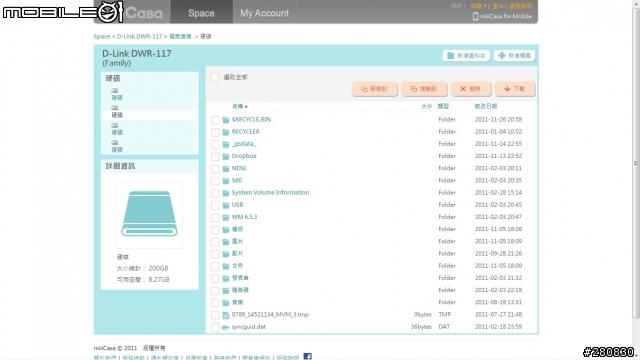Viewport: 640px width, 360px height.
Task: Tick the select-all (選取全部) checkbox
Action: click(x=215, y=77)
